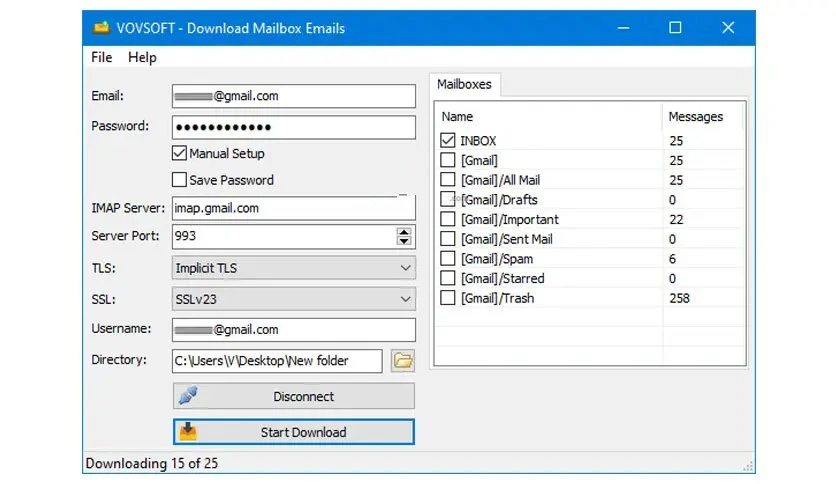Check the [Gmail]/Starred checkbox
Viewport: 836px width, 484px height.
(448, 278)
